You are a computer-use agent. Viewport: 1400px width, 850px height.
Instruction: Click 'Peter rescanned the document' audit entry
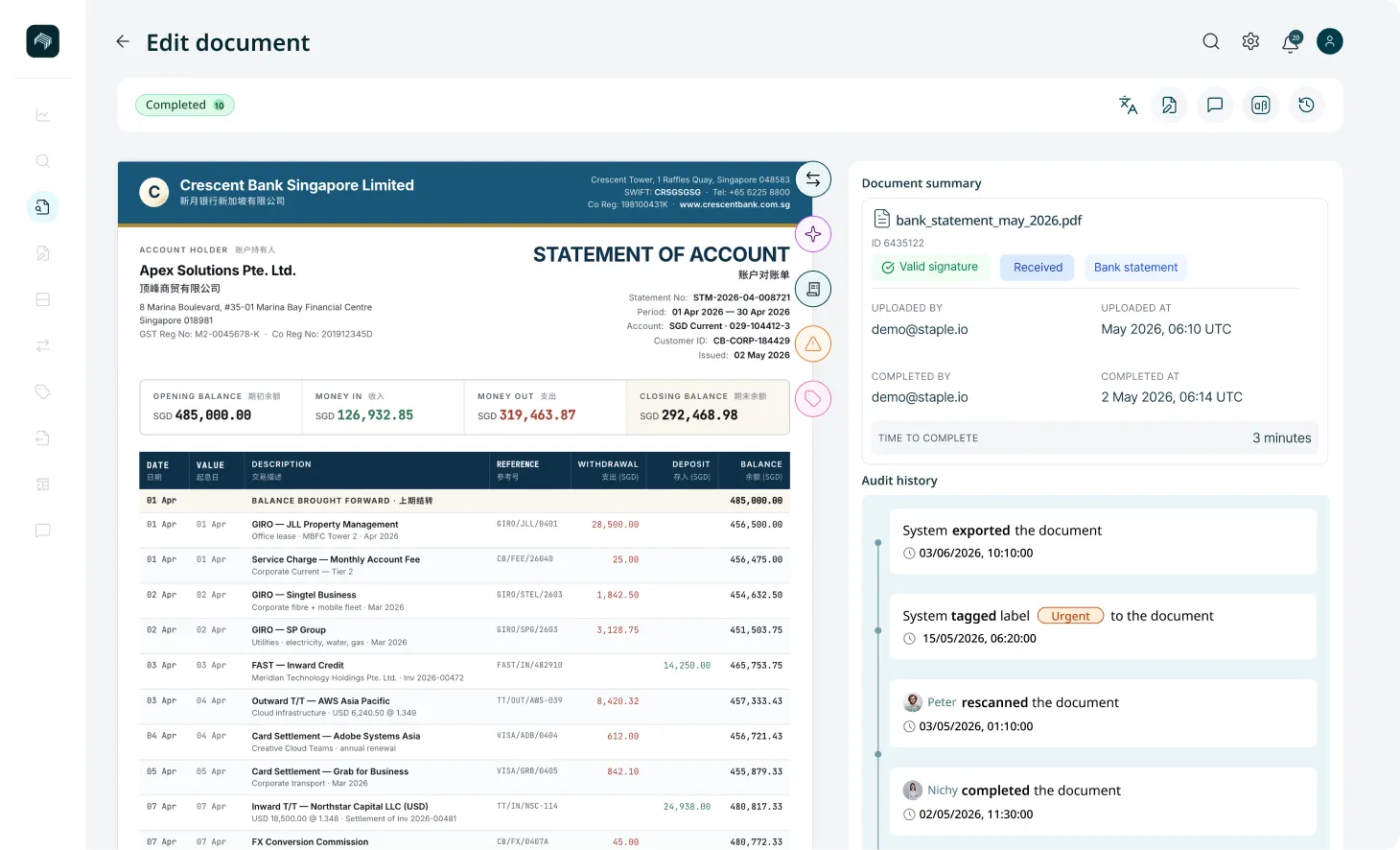[x=1103, y=714]
